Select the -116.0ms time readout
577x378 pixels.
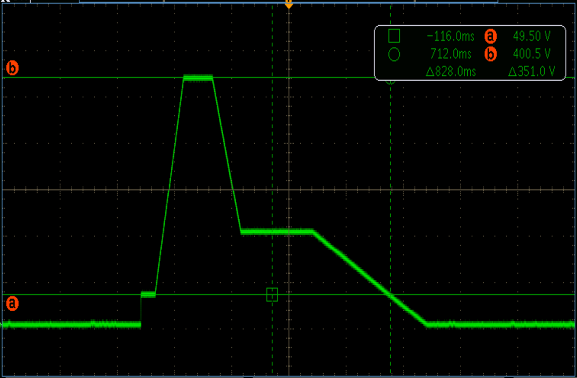tap(450, 36)
